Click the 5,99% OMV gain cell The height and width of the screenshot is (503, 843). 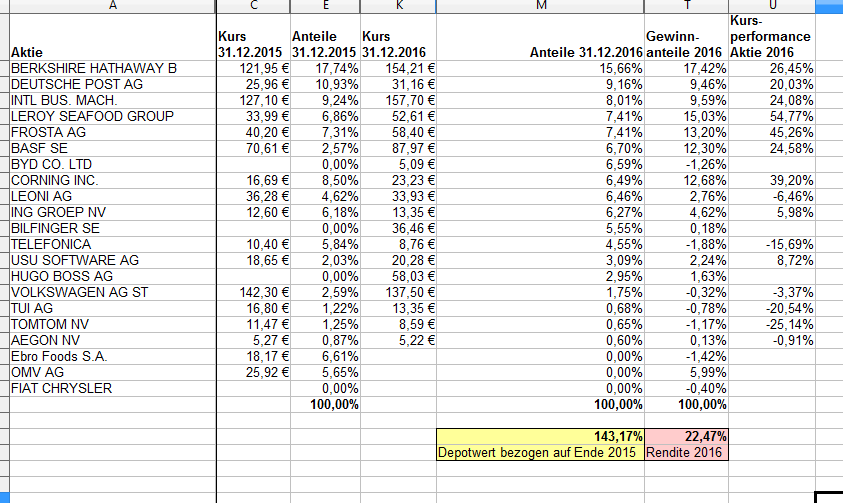point(687,372)
